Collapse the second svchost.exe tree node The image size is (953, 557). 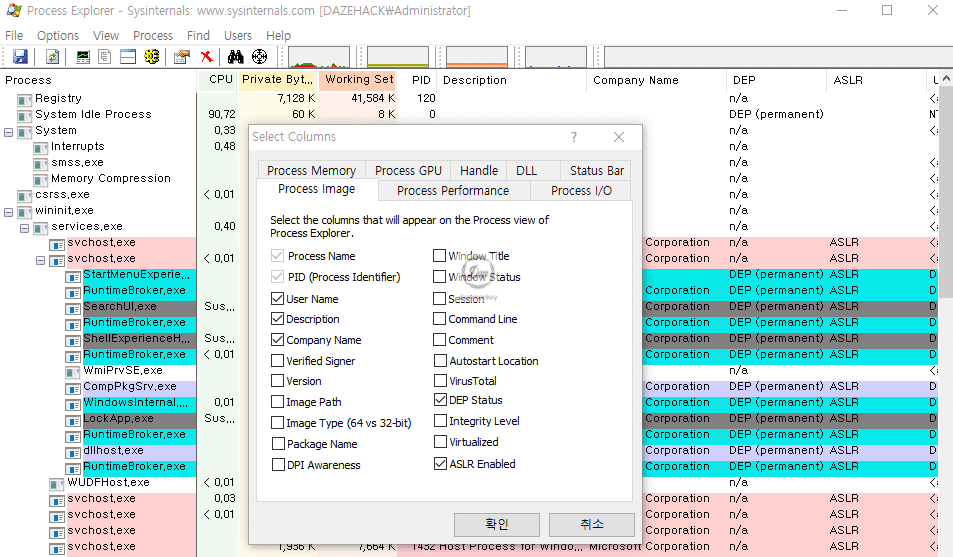[40, 260]
